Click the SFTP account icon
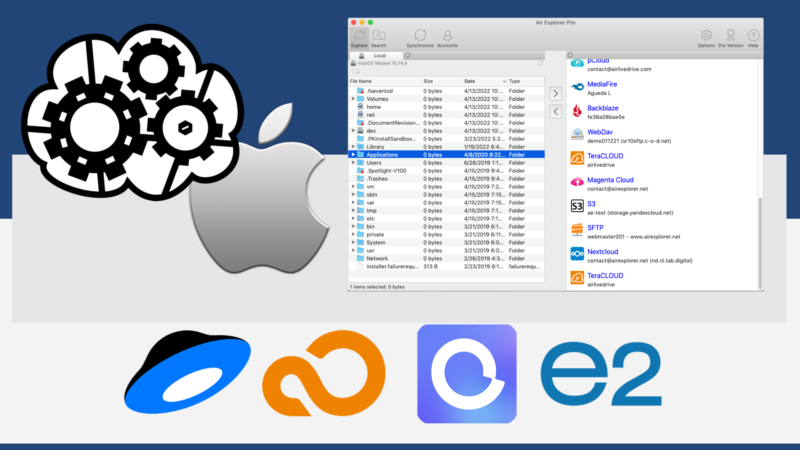Viewport: 800px width, 450px height. [x=577, y=230]
